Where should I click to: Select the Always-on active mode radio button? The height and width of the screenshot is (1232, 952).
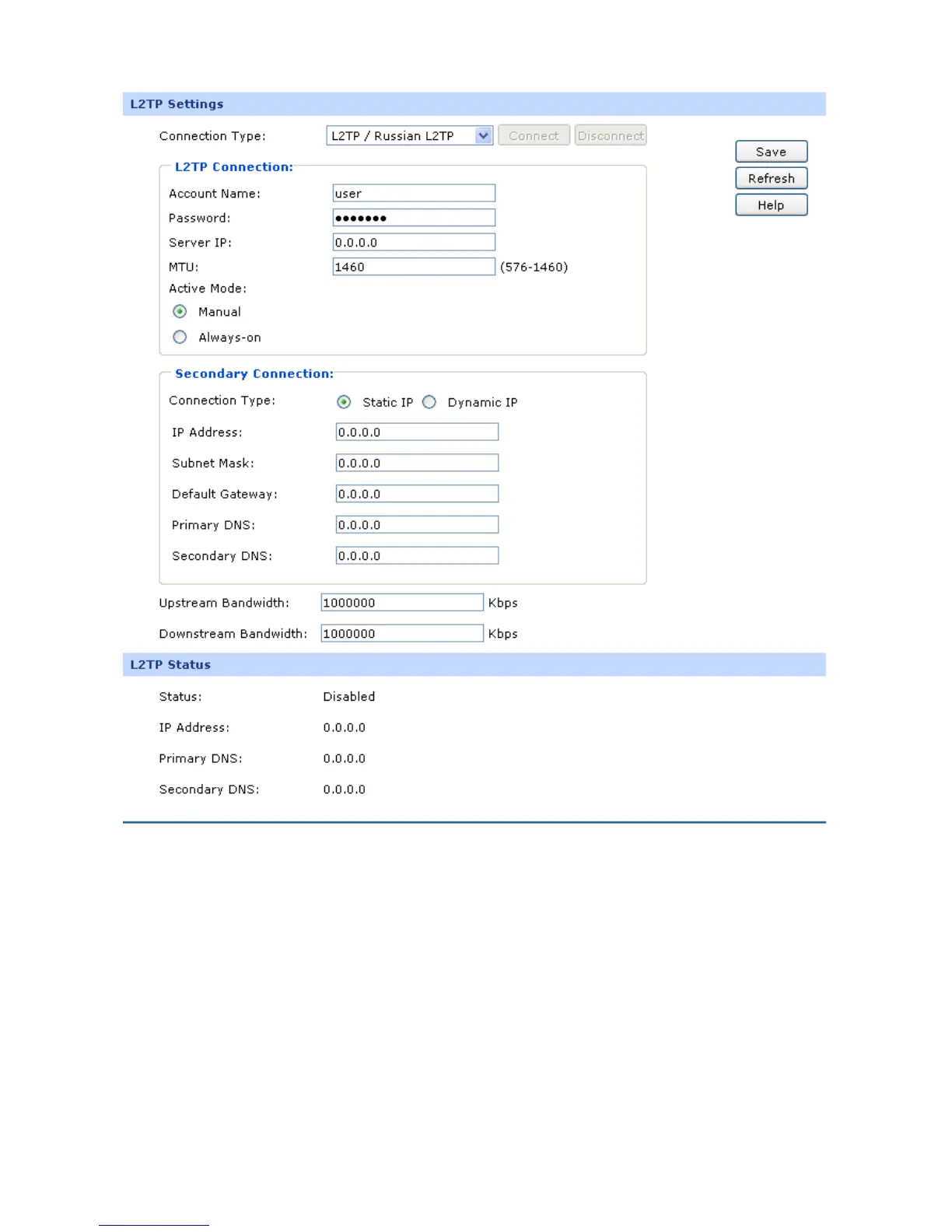[x=180, y=337]
